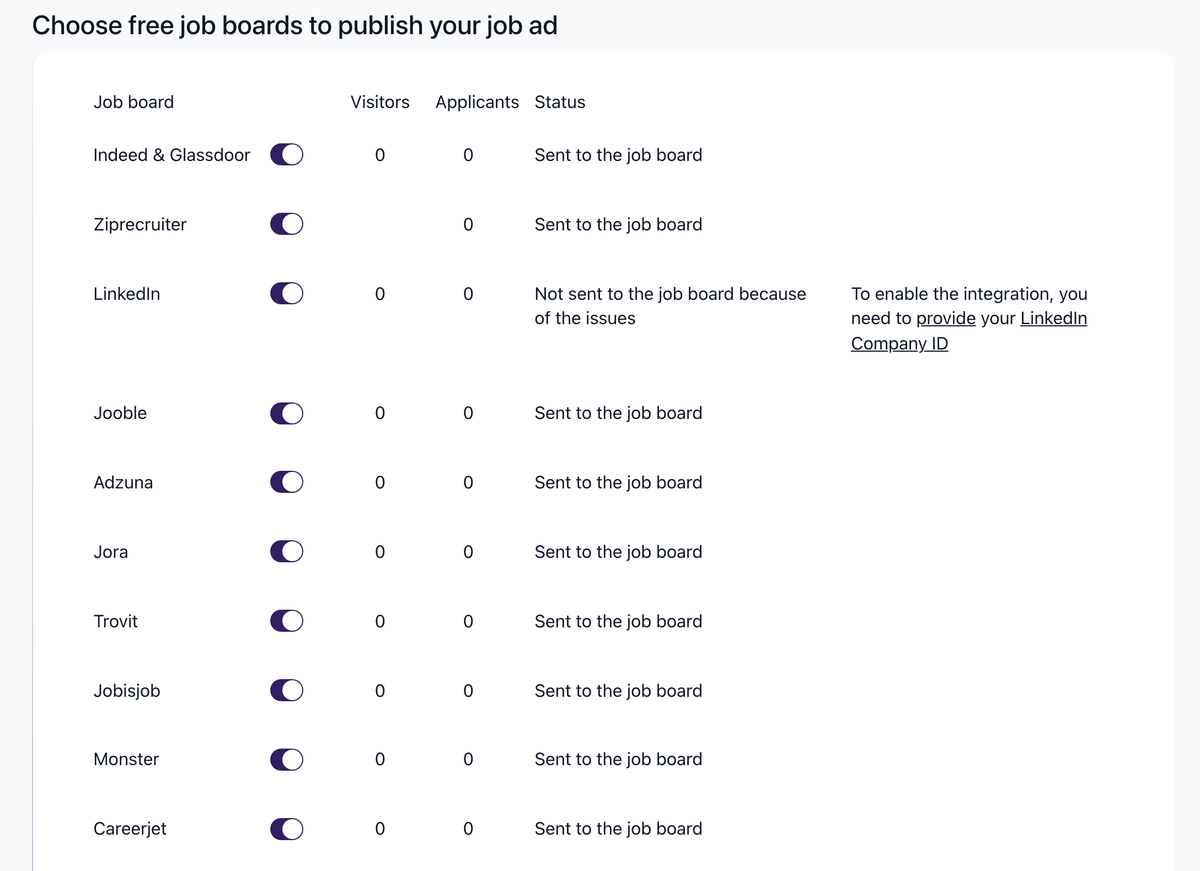Click Indeed & Glassdoor's 'Sent to the job board' status
Image resolution: width=1200 pixels, height=871 pixels.
pos(618,155)
